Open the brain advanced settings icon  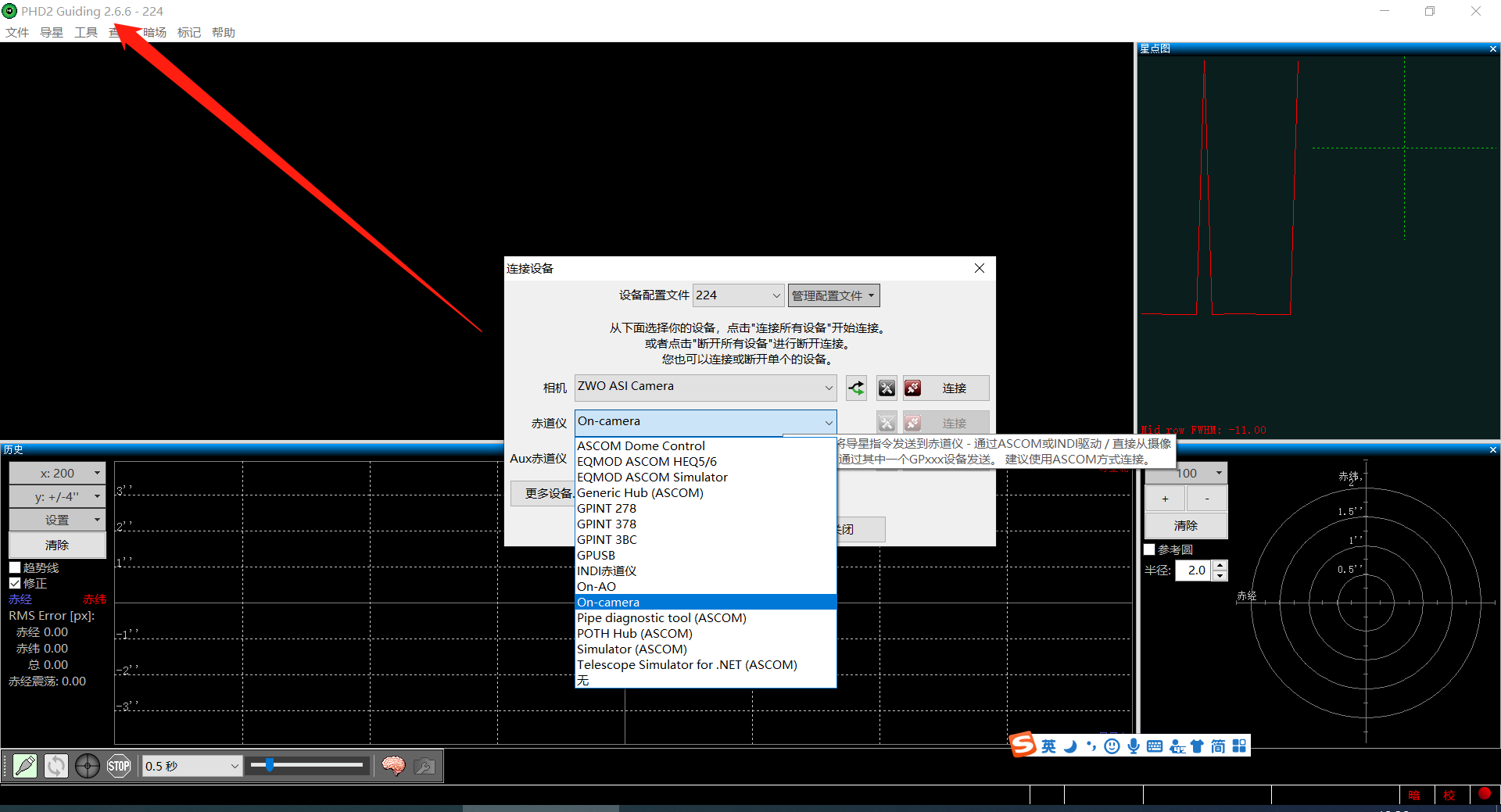(393, 766)
